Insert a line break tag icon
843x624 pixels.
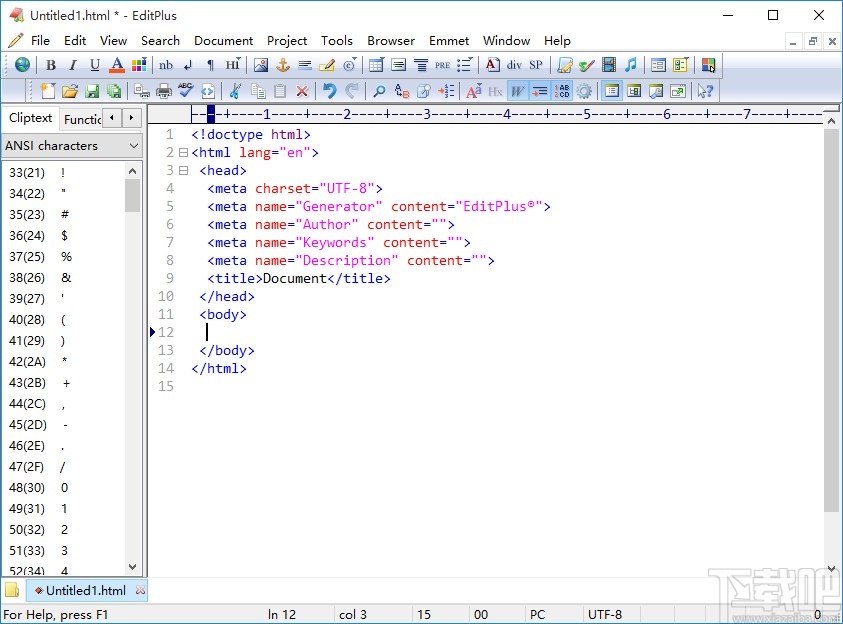[188, 65]
